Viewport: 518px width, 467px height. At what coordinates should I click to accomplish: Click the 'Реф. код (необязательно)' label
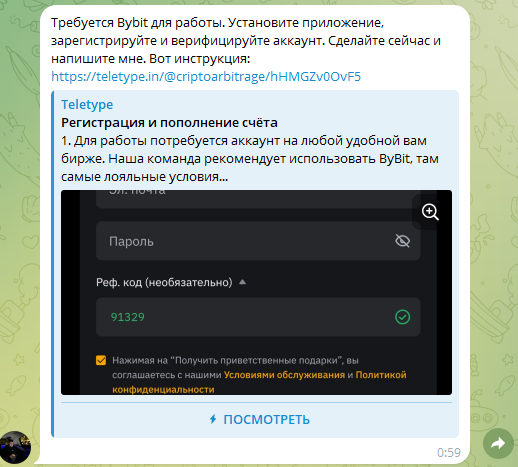[164, 282]
